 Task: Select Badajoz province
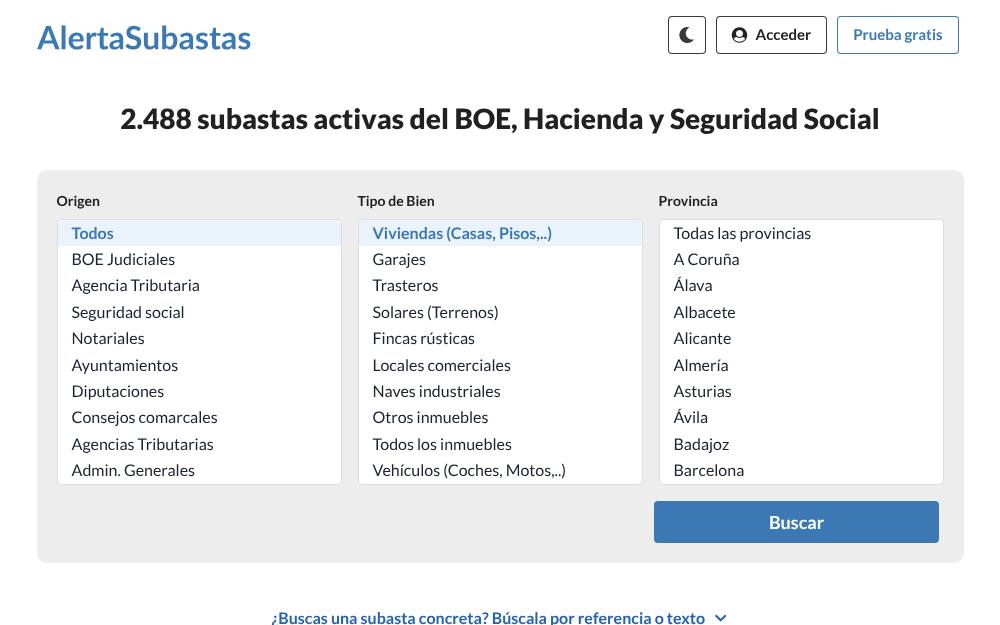(x=801, y=445)
